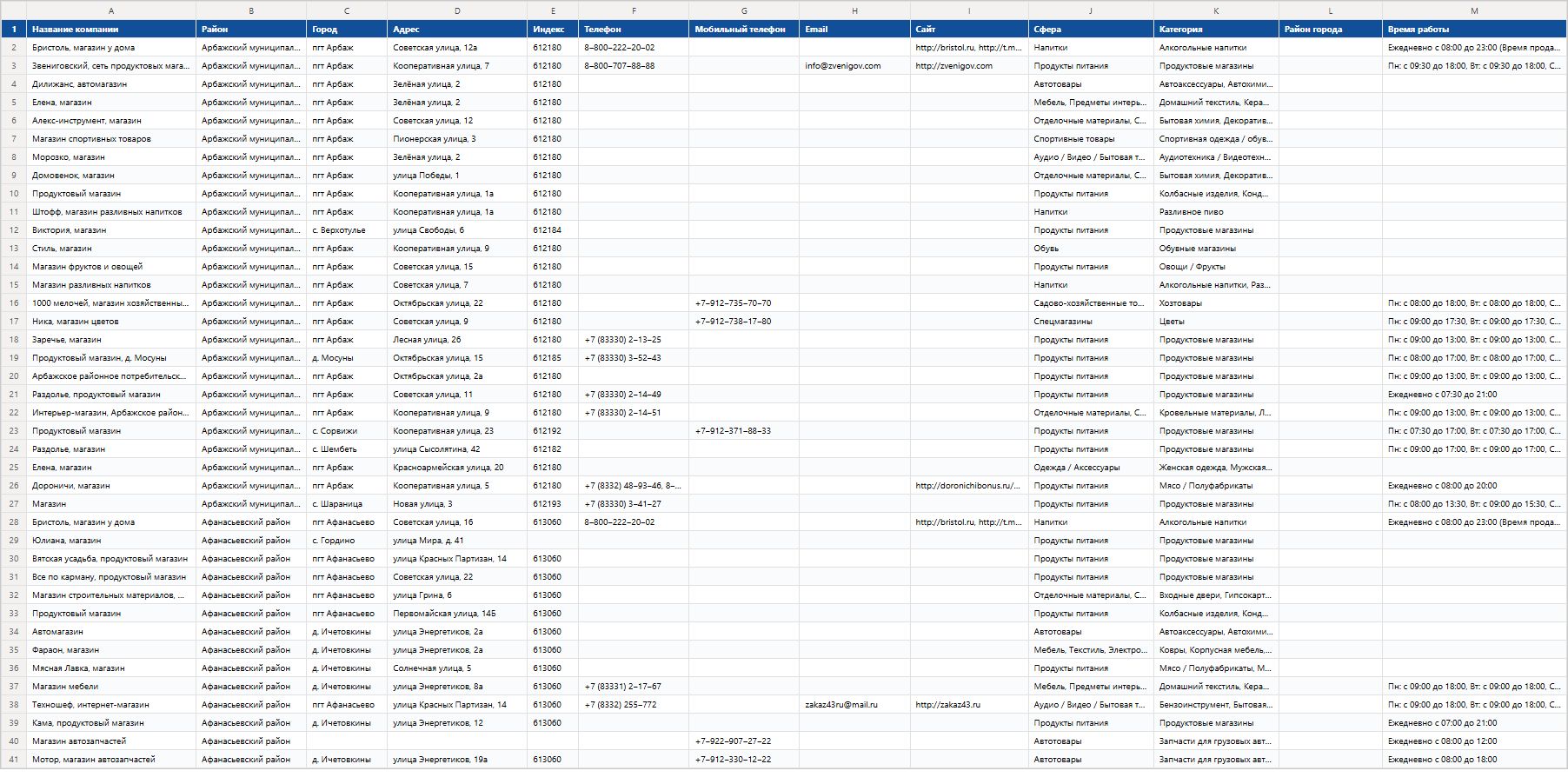
Task: Select column A by its letter header
Action: coord(111,10)
